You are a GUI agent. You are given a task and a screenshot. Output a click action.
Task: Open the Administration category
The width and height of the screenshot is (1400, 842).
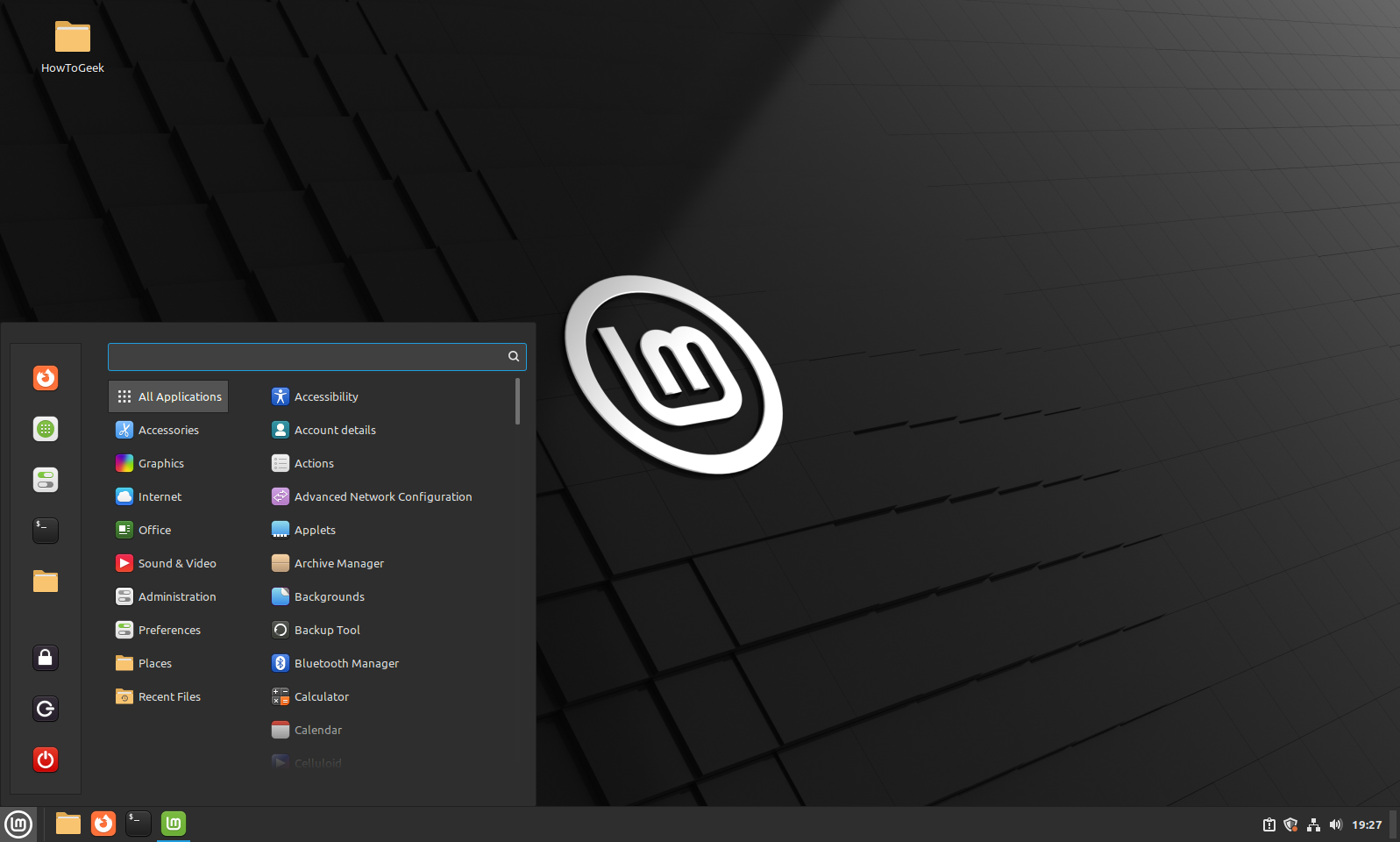168,596
